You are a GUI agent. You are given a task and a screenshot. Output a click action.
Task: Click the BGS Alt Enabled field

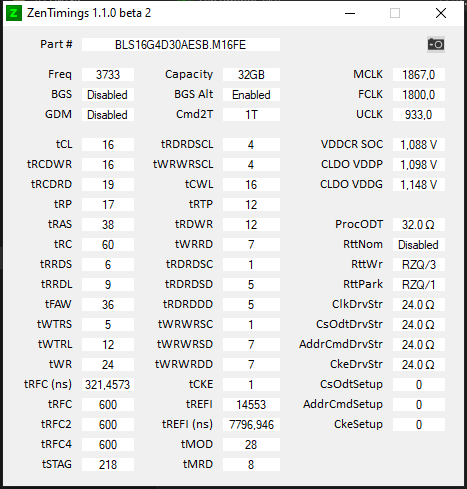[251, 95]
